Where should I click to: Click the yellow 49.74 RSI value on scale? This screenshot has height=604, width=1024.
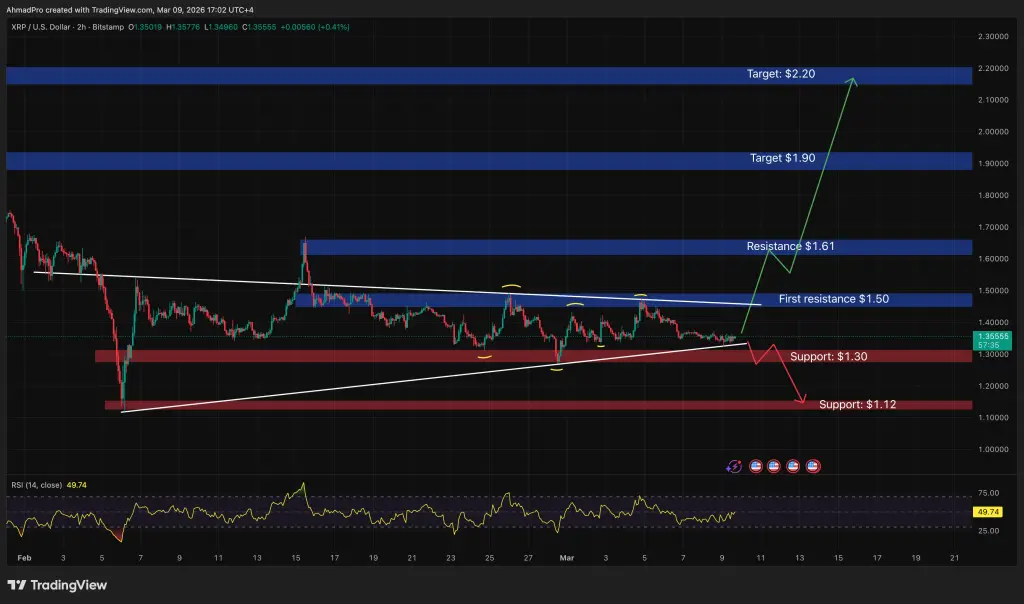click(x=988, y=511)
